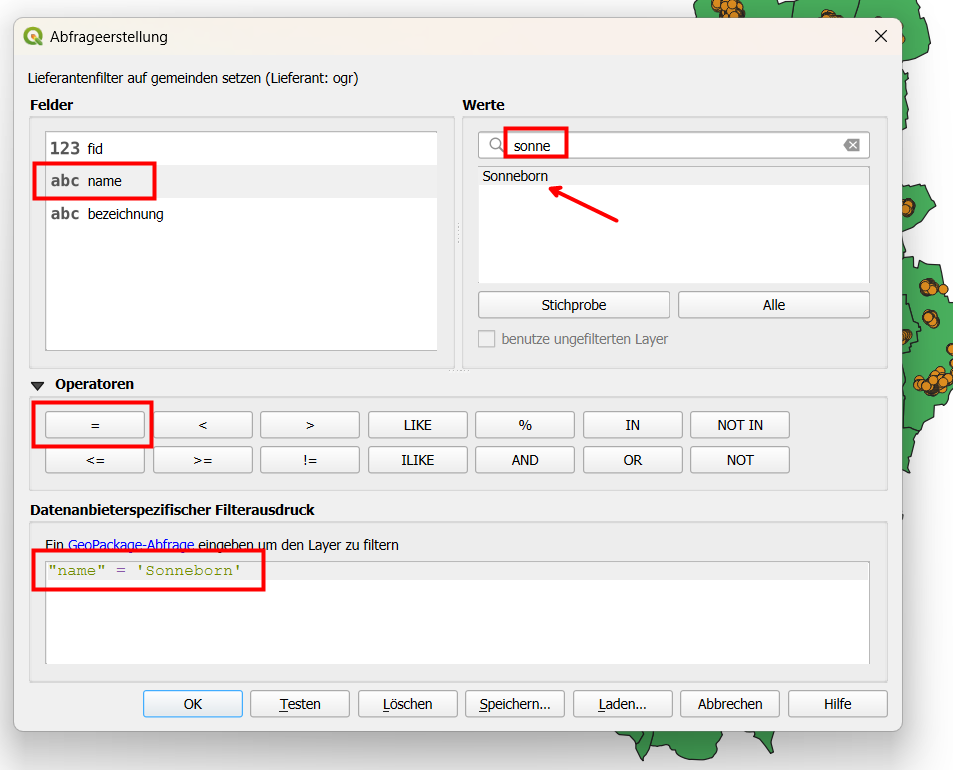Confirm the query with OK
Viewport: 953px width, 770px height.
tap(193, 704)
